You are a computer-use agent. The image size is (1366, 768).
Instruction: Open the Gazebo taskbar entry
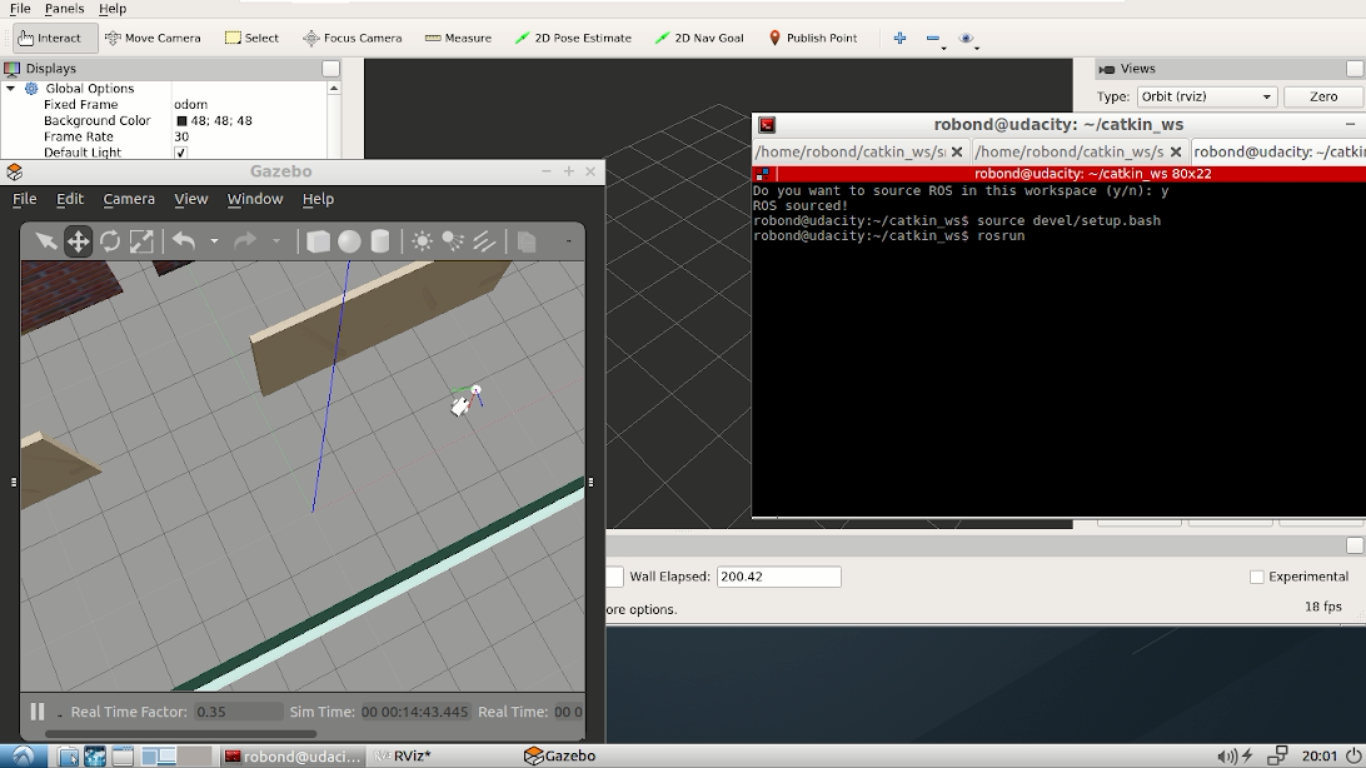[558, 756]
